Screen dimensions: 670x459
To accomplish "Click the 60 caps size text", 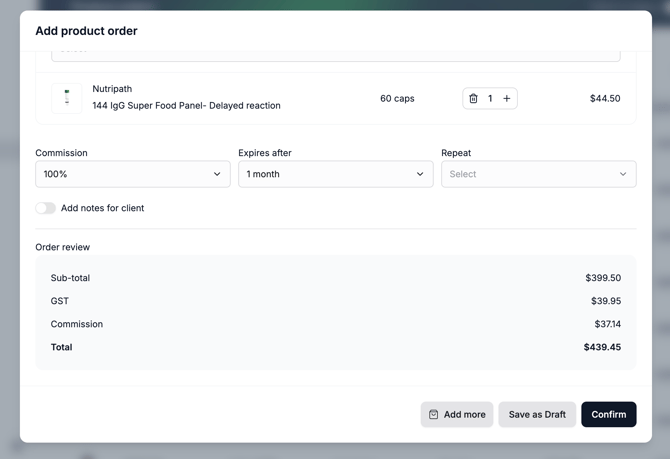I will pyautogui.click(x=397, y=98).
